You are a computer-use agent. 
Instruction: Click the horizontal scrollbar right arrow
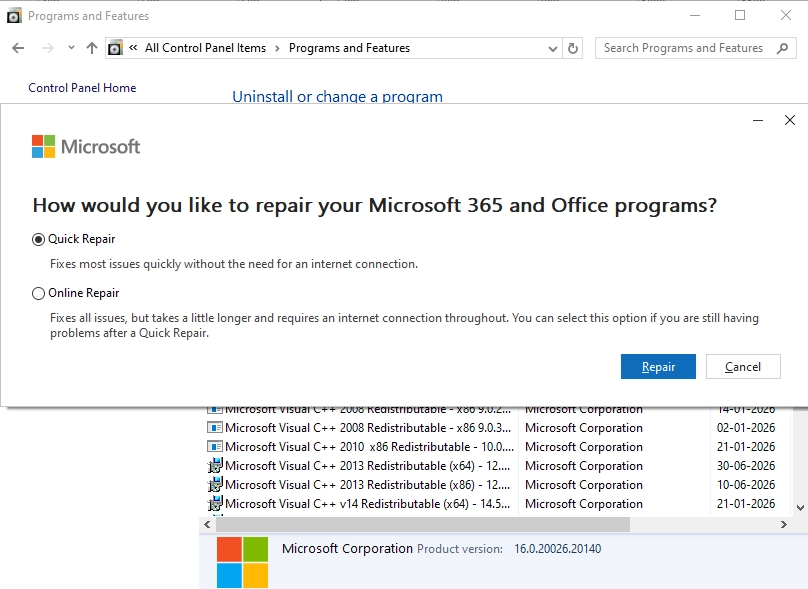click(784, 525)
